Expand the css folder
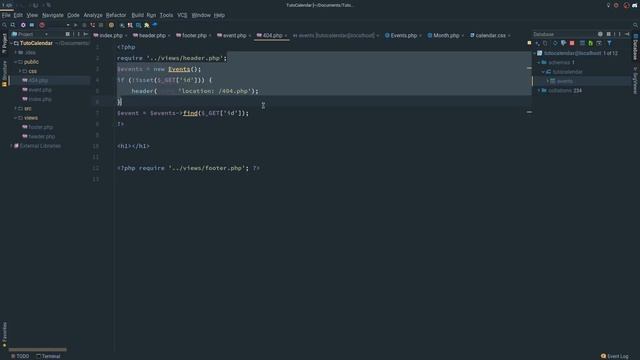Image resolution: width=640 pixels, height=360 pixels. click(20, 71)
